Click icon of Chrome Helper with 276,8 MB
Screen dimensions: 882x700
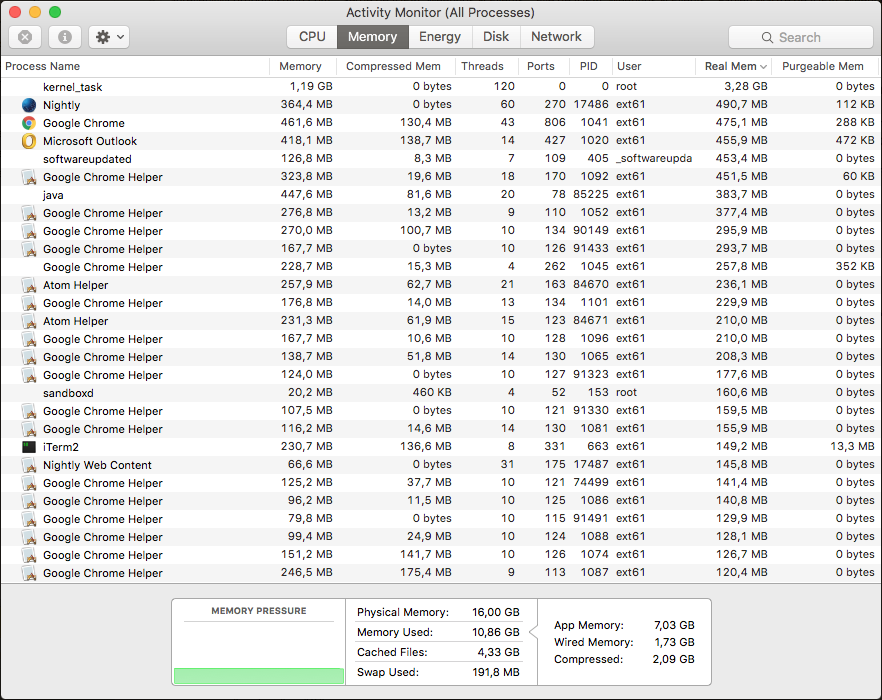pos(29,213)
